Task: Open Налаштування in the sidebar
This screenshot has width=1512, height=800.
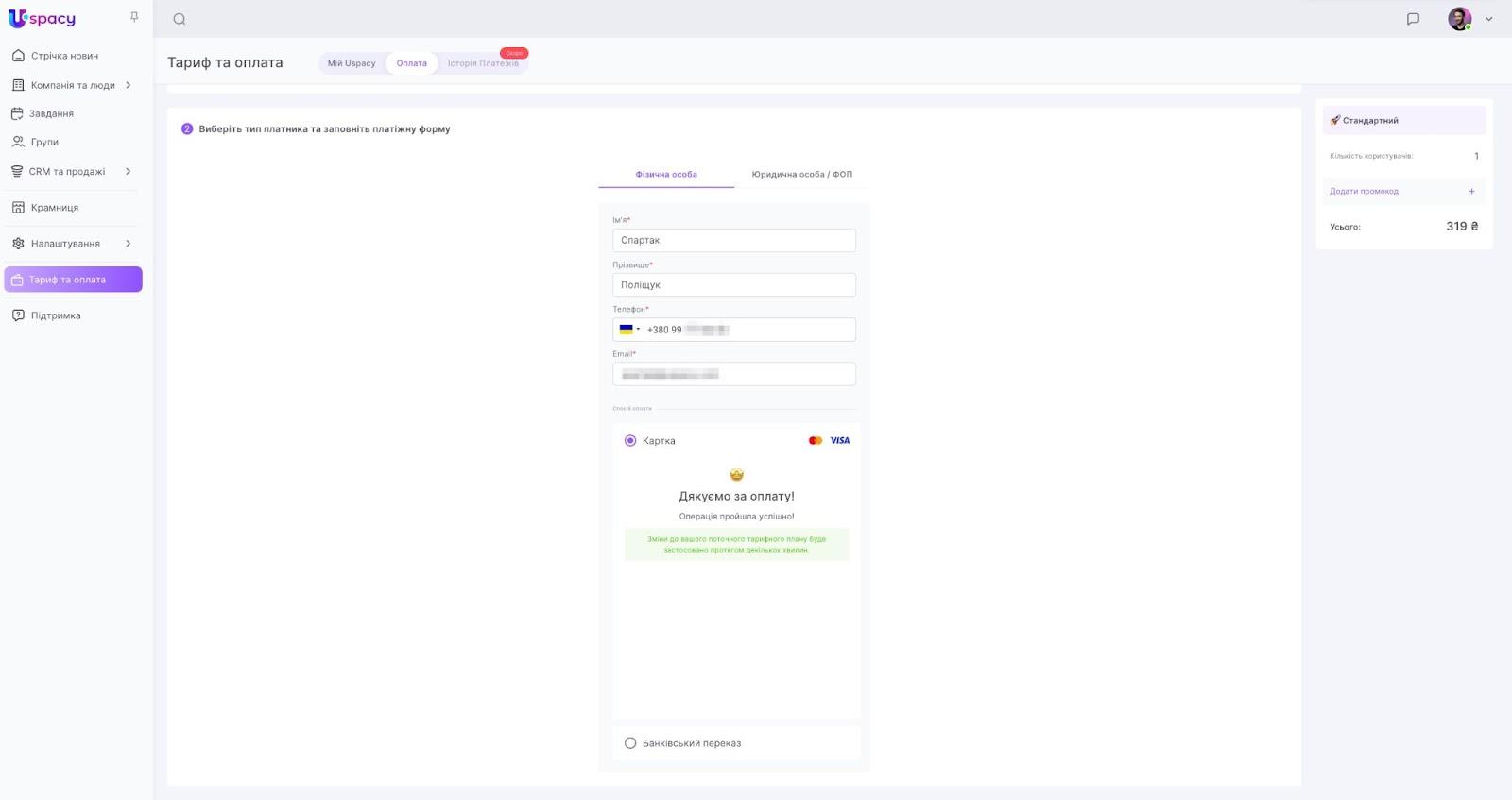Action: (x=65, y=244)
